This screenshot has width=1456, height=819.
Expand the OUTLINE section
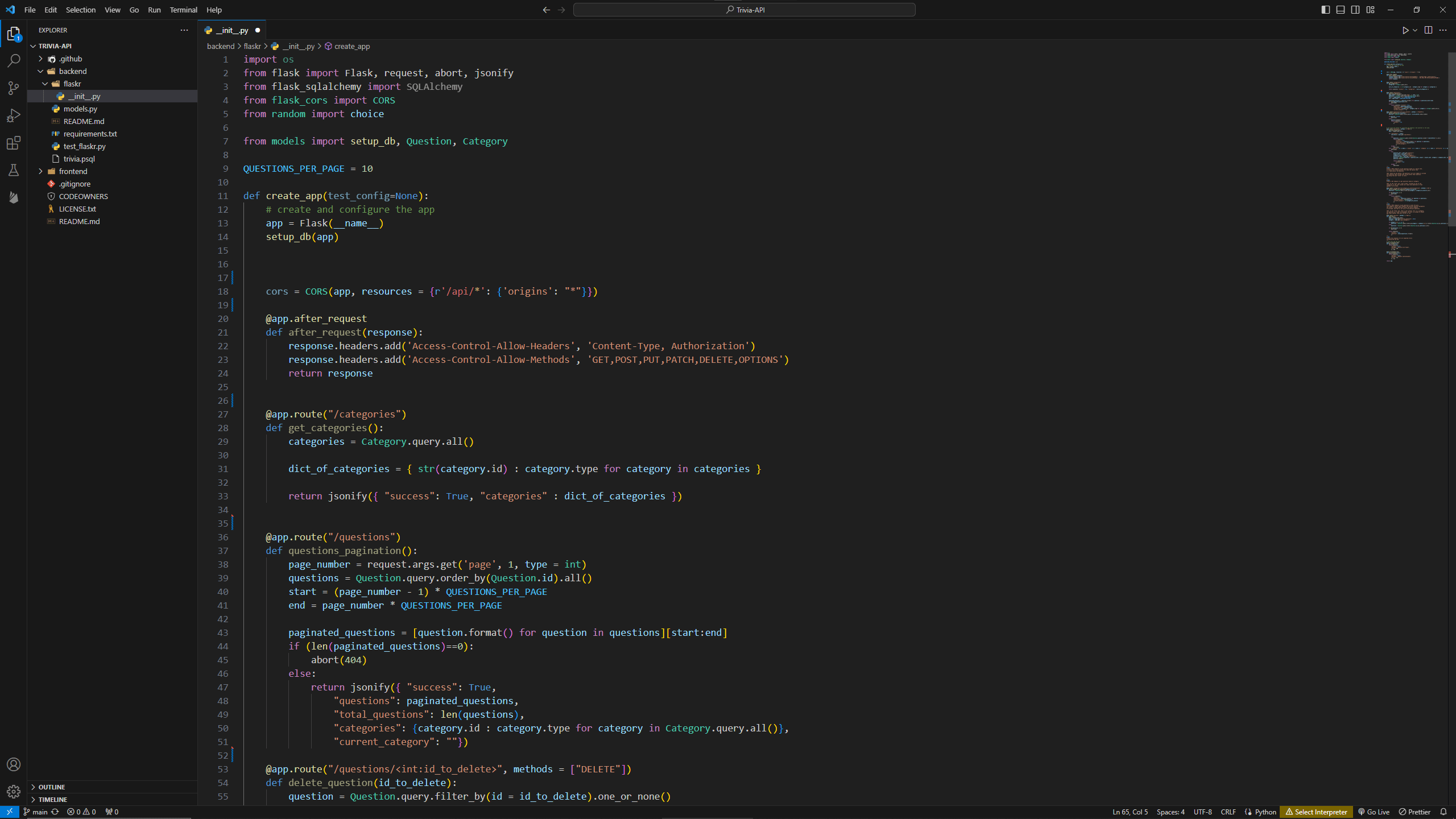pyautogui.click(x=52, y=787)
